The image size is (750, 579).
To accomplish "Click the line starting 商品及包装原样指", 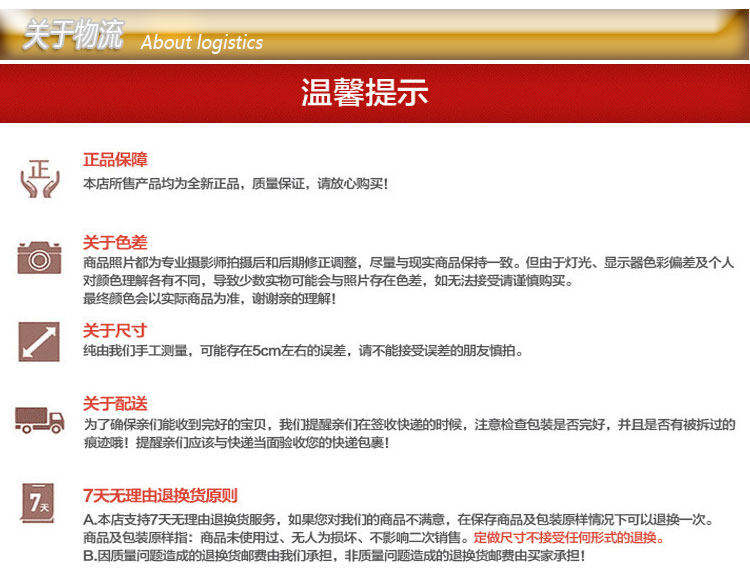I will coord(374,538).
